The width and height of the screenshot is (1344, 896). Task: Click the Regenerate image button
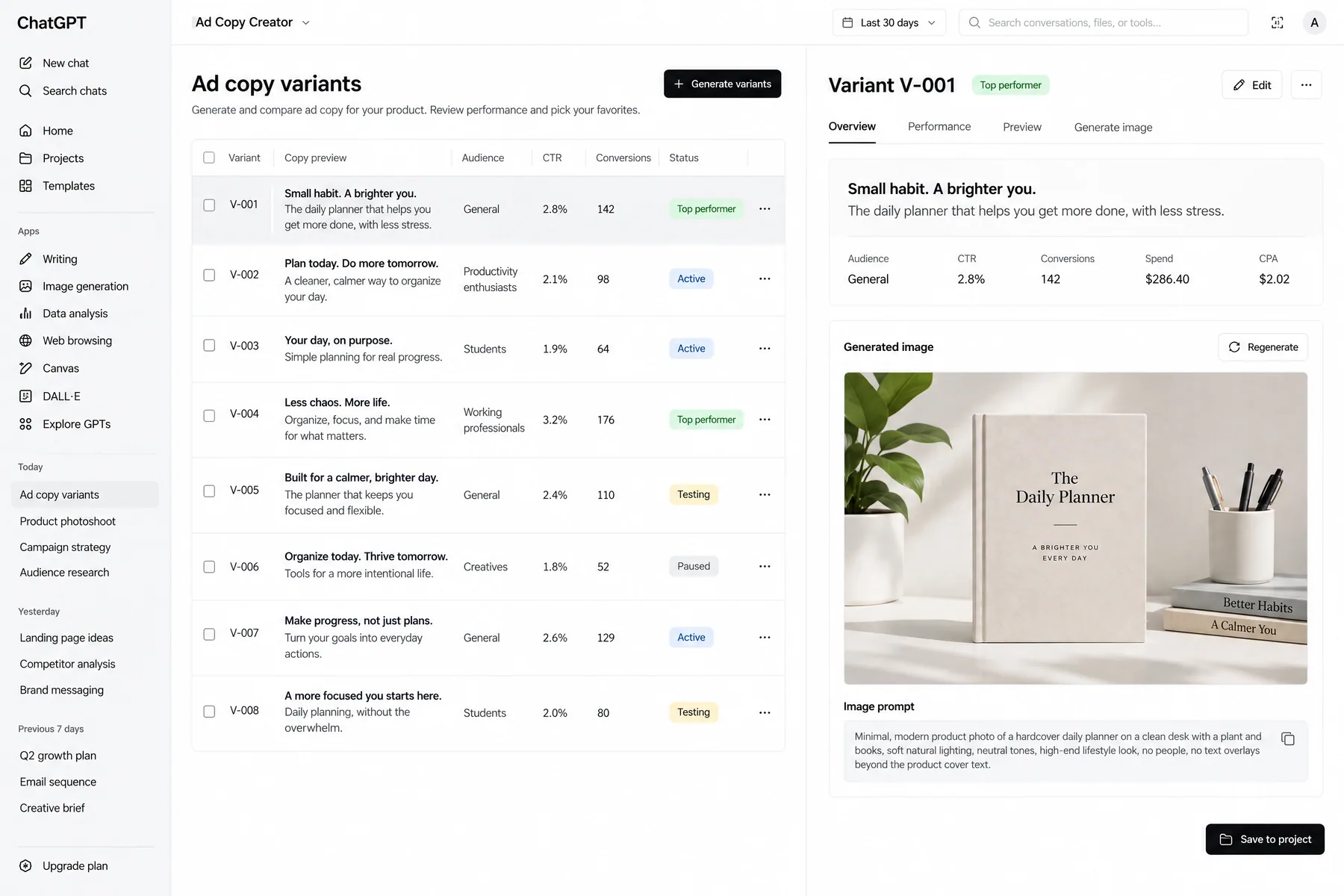click(x=1263, y=347)
